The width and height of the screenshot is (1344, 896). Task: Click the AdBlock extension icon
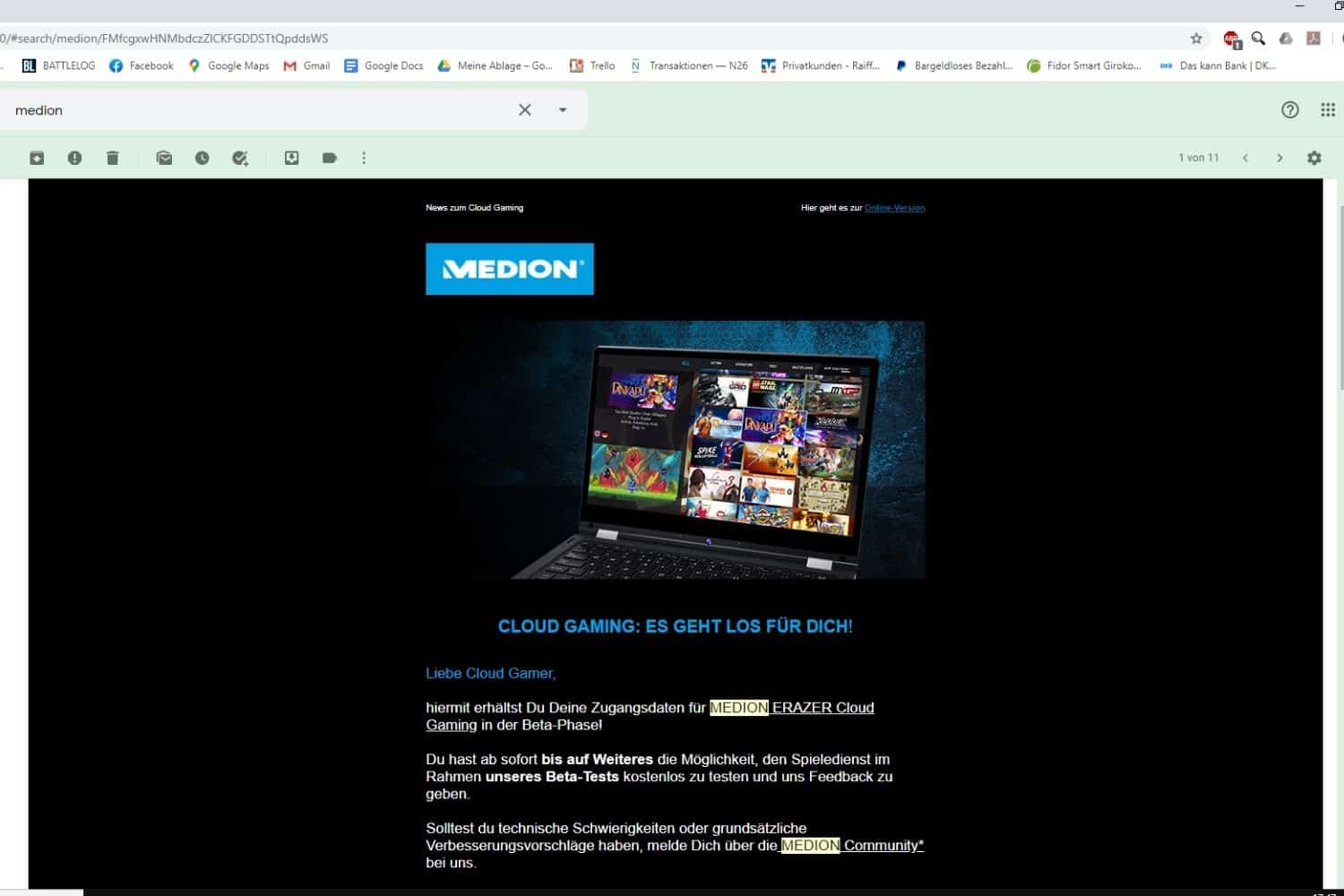pyautogui.click(x=1232, y=39)
